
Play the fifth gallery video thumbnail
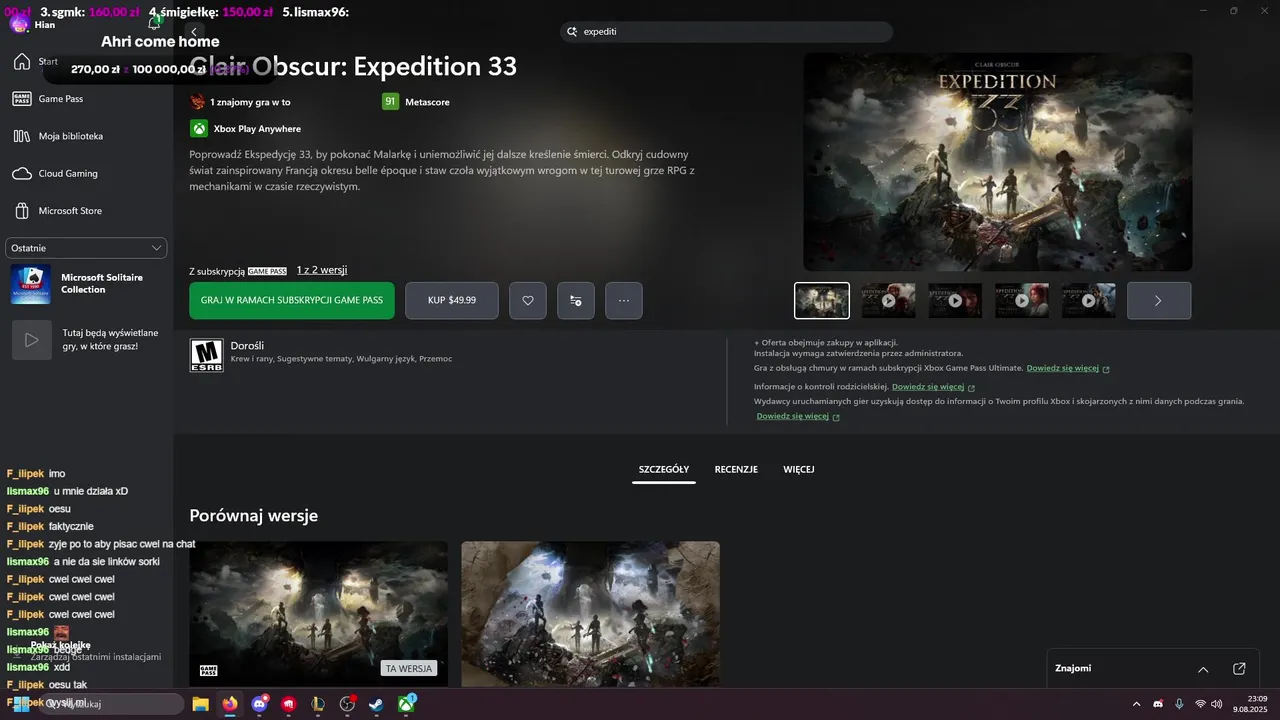1088,300
